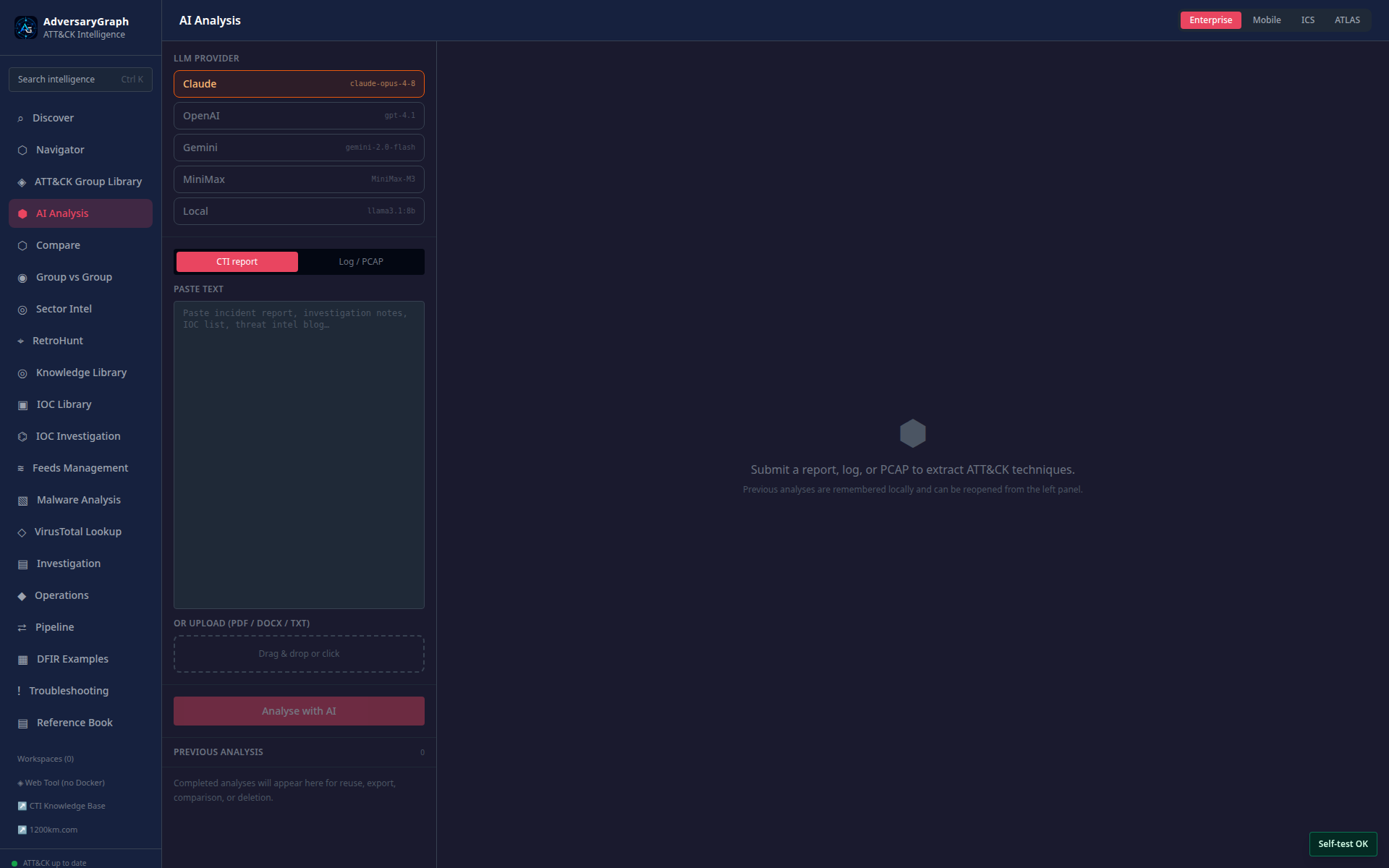The width and height of the screenshot is (1389, 868).
Task: Go to Compare section
Action: pos(80,245)
